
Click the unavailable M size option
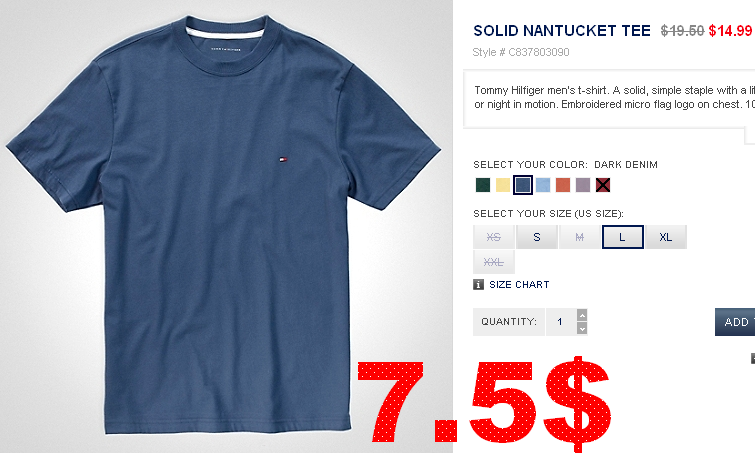click(x=580, y=237)
